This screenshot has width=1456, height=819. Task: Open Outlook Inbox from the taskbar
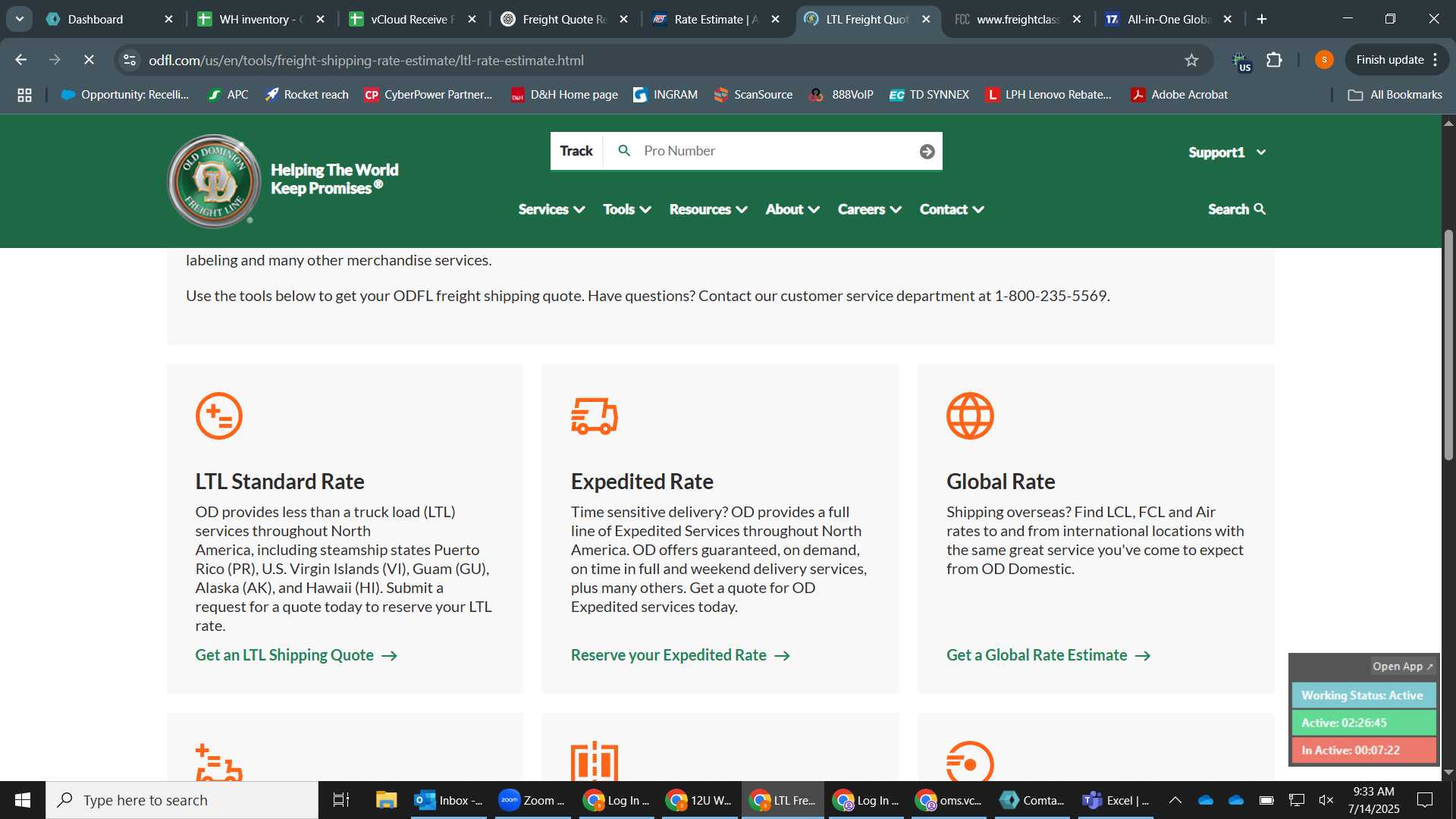449,800
